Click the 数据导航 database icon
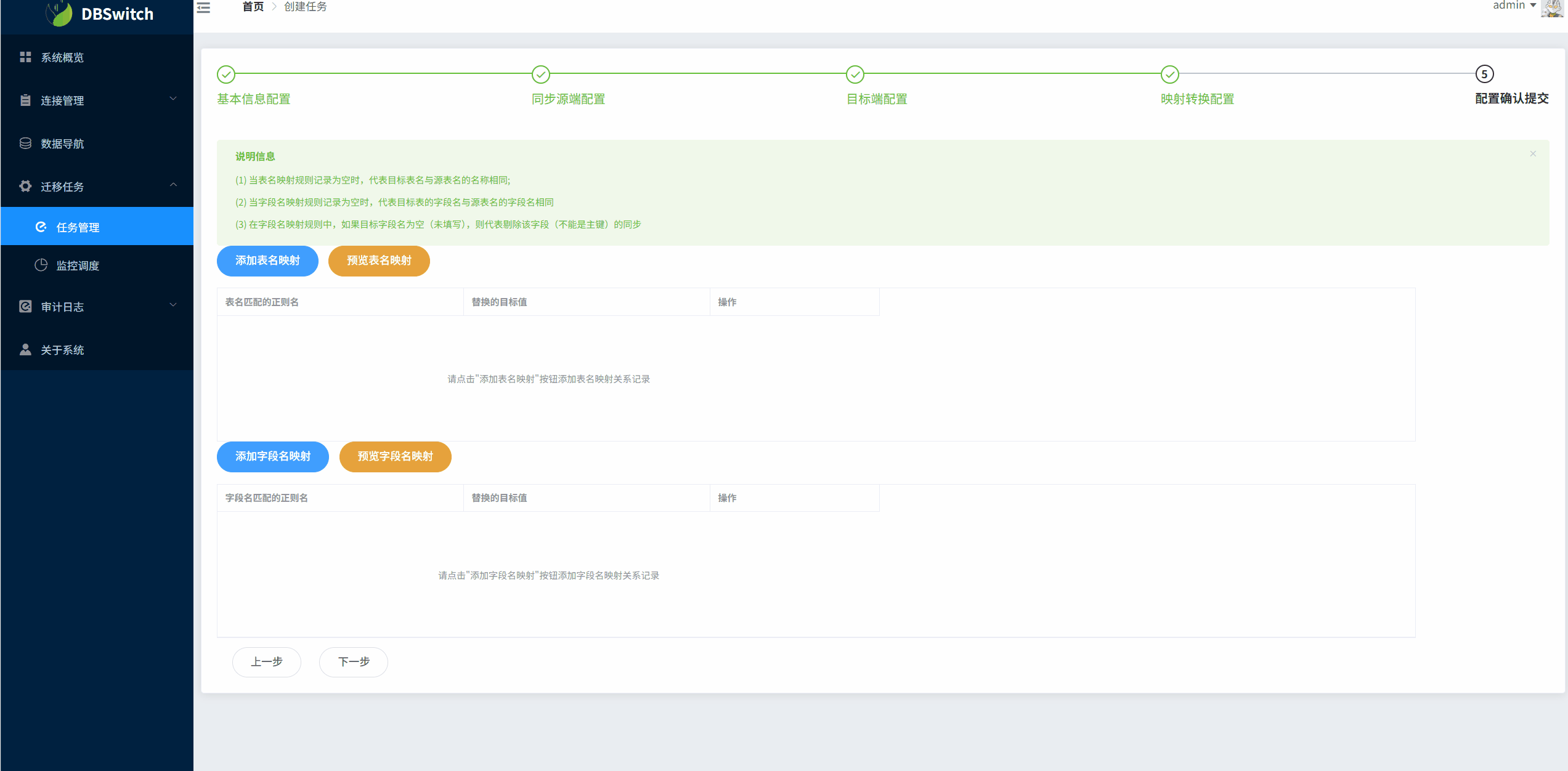Screen dimensions: 1568x771 (x=25, y=143)
